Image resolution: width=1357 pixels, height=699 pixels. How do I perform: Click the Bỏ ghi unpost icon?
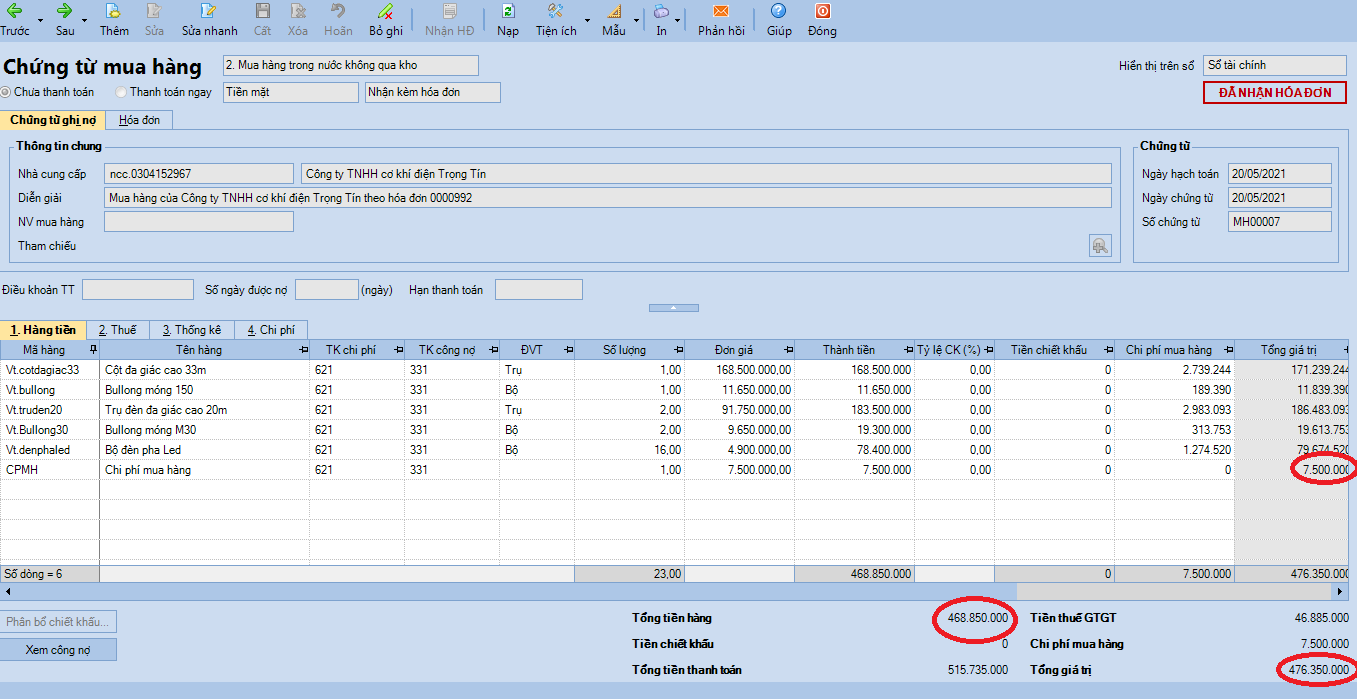click(x=385, y=11)
